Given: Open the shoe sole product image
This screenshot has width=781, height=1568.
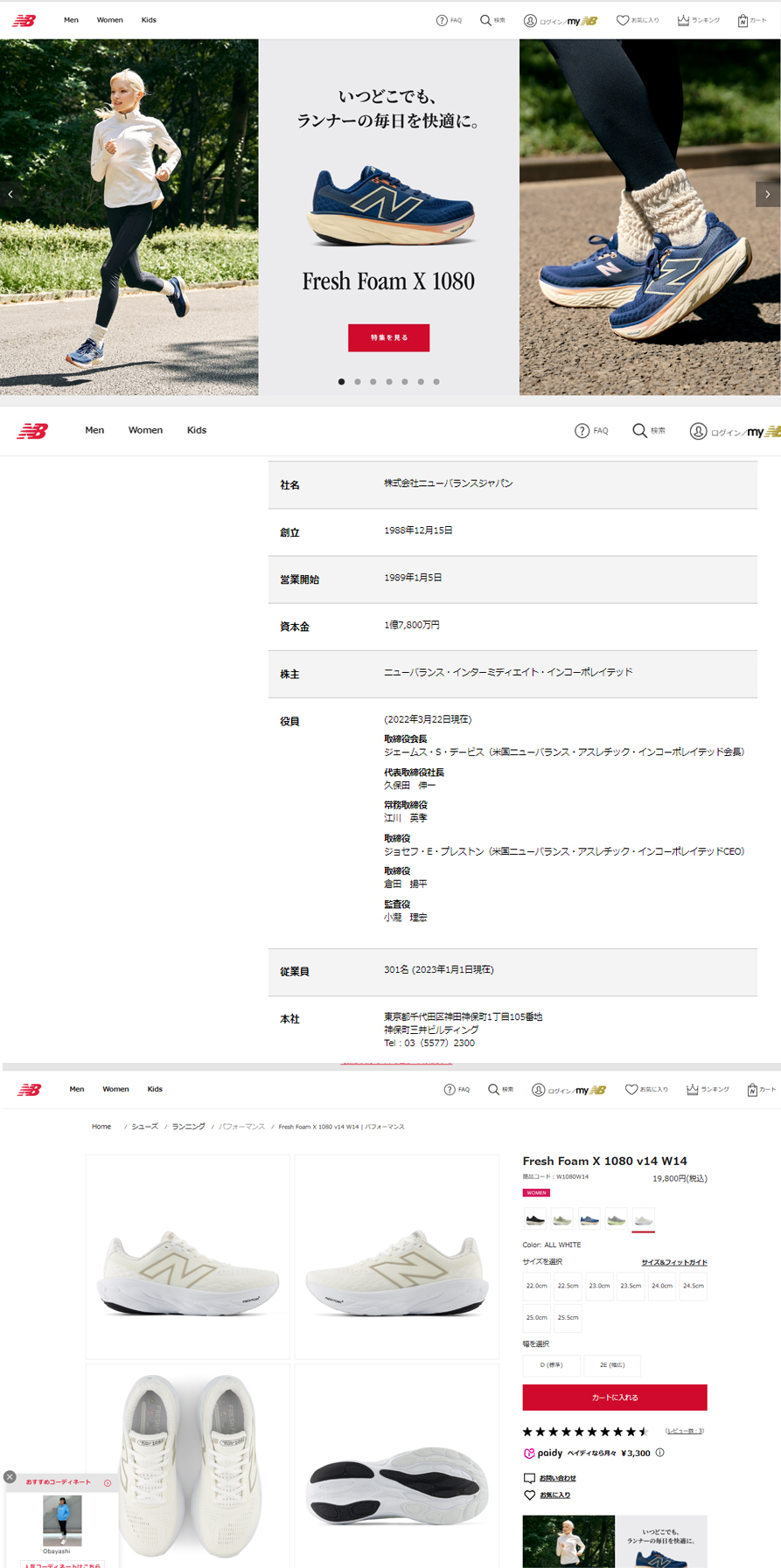Looking at the screenshot, I should coord(396,1464).
